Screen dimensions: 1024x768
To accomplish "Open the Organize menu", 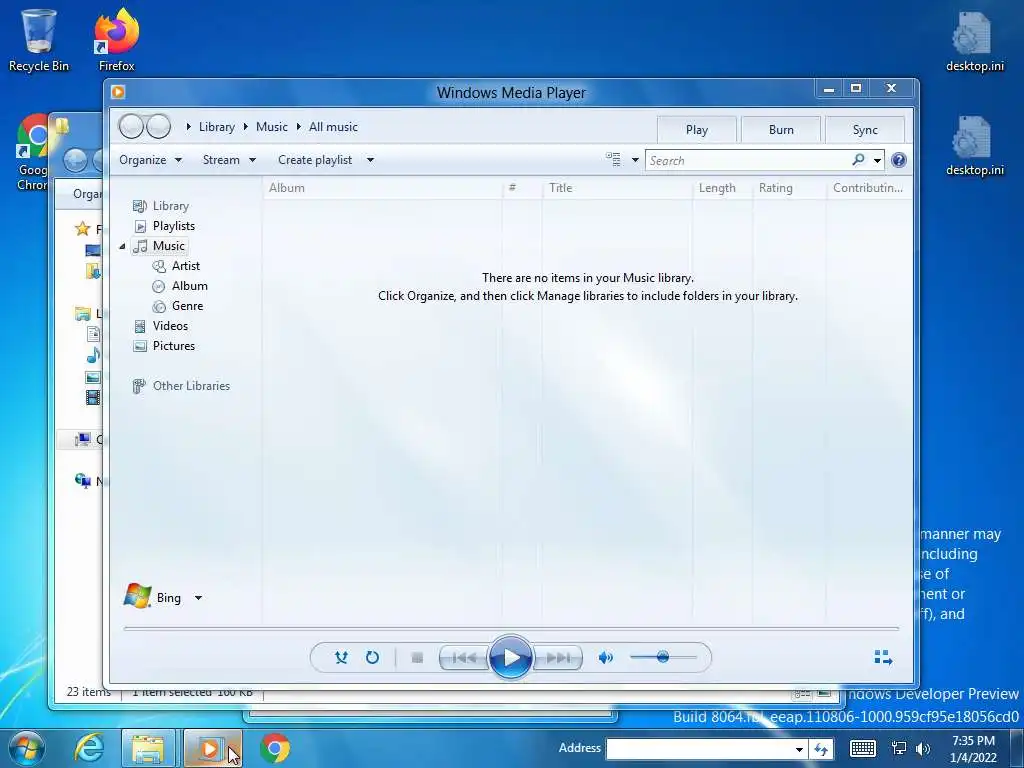I will point(150,160).
